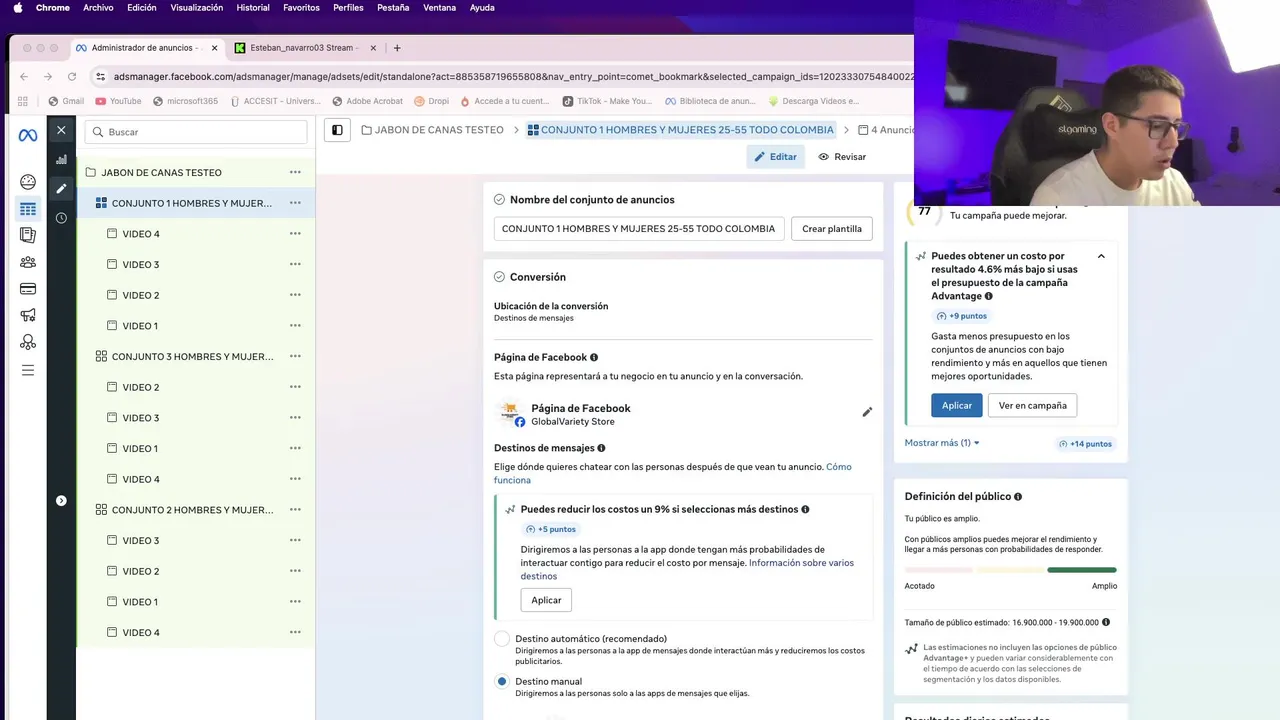Open Chrome Perfiles menu
The image size is (1280, 720).
point(348,7)
